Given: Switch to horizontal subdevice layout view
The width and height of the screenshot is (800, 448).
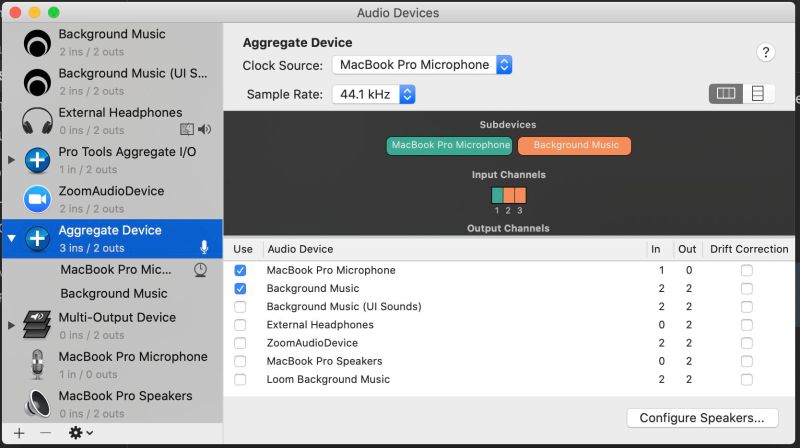Looking at the screenshot, I should pyautogui.click(x=726, y=93).
